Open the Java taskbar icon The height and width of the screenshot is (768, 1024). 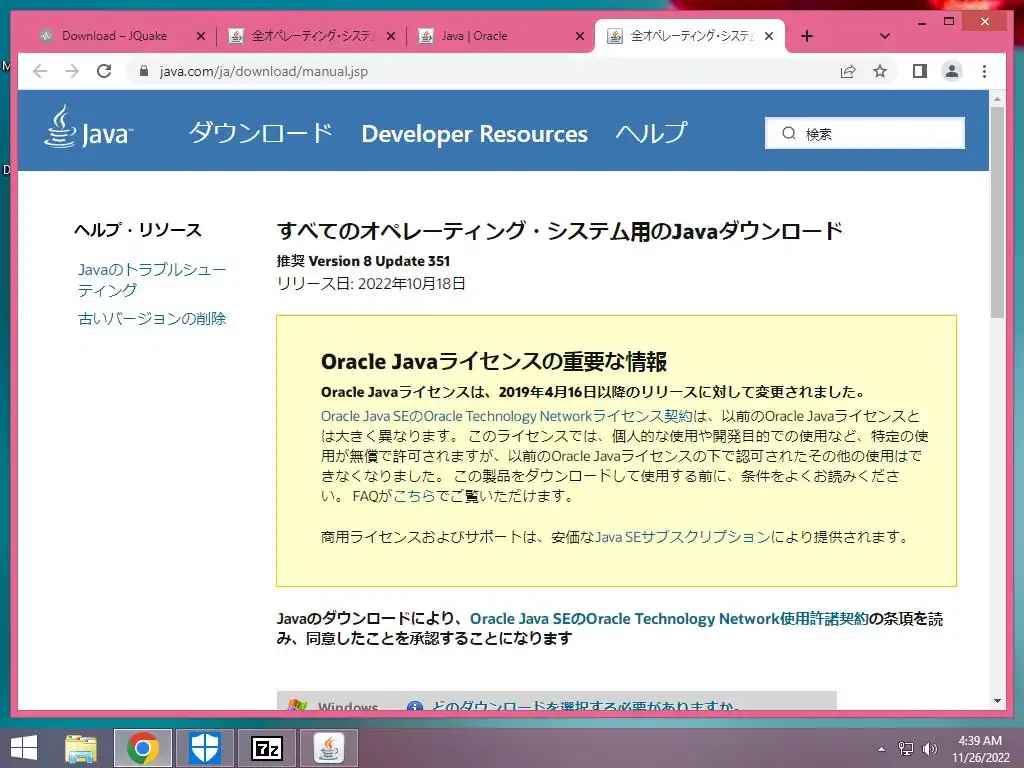(x=328, y=748)
